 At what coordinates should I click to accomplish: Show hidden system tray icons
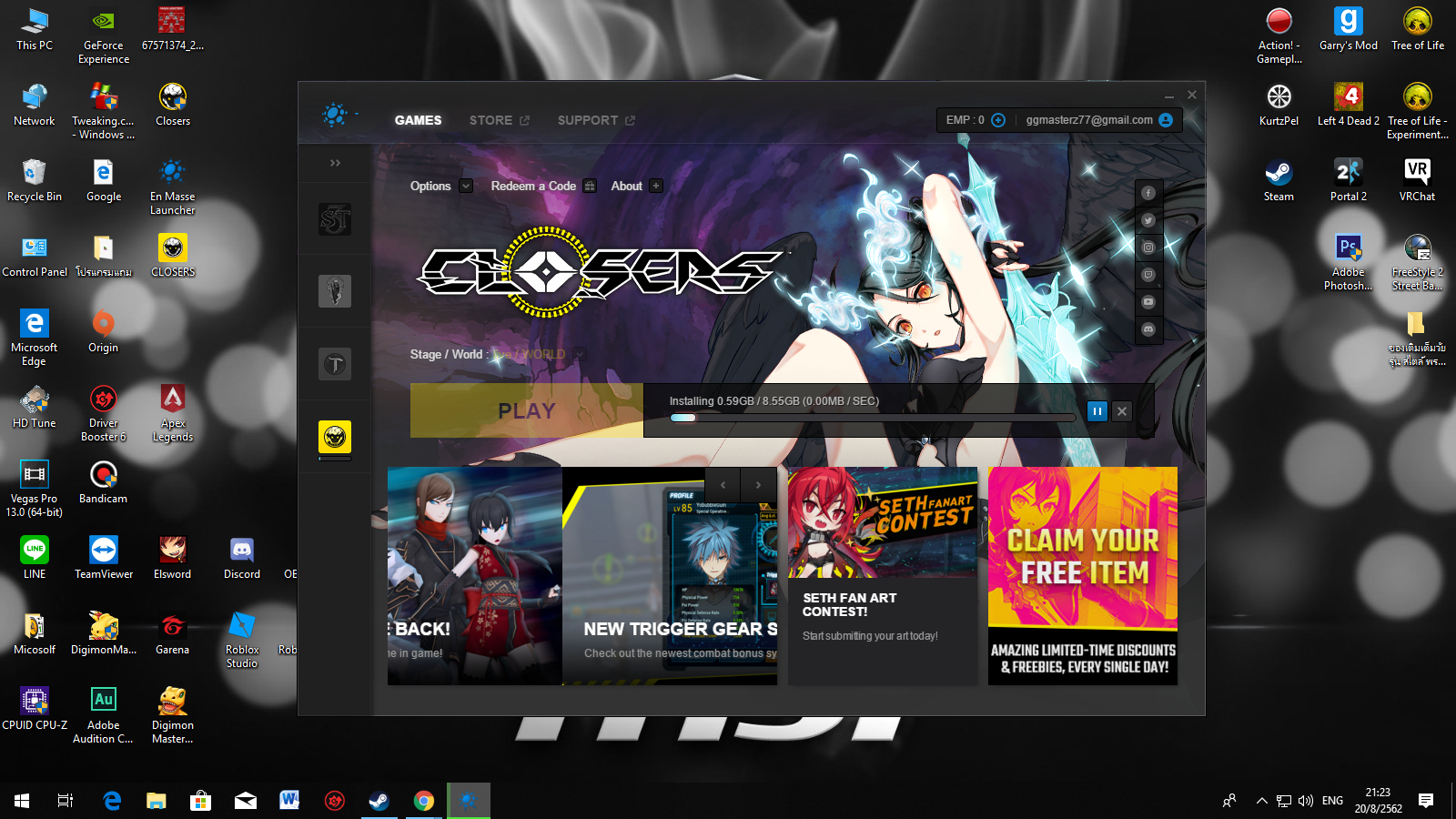(1261, 801)
